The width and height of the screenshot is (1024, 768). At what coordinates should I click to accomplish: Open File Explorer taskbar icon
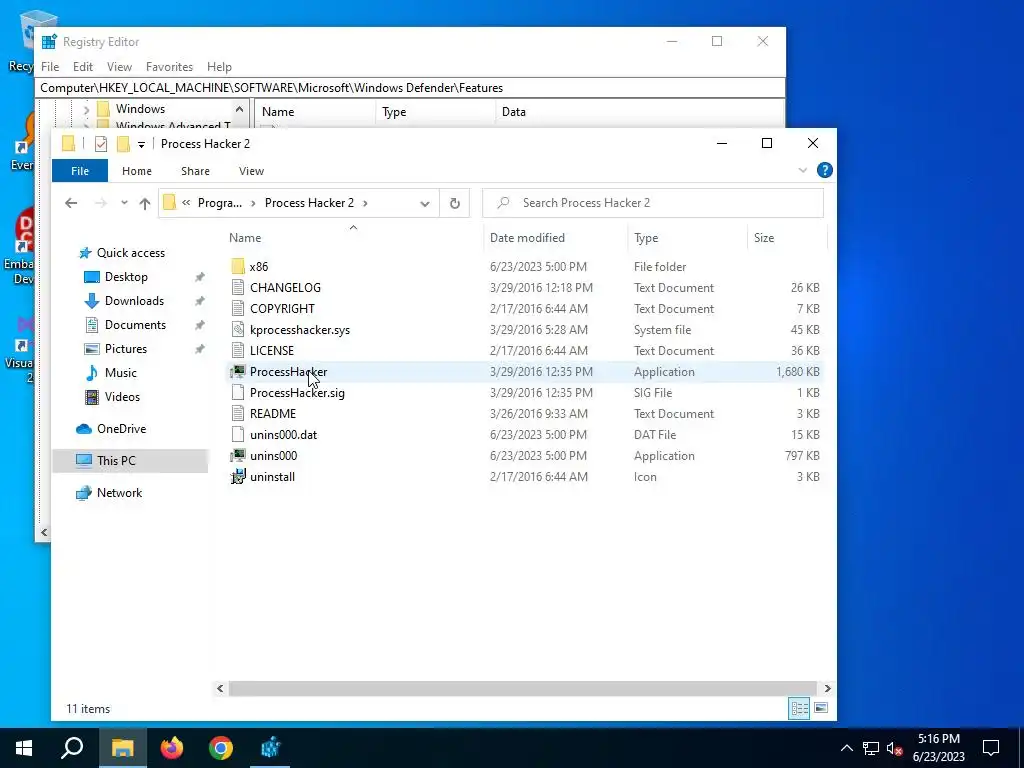coord(122,748)
